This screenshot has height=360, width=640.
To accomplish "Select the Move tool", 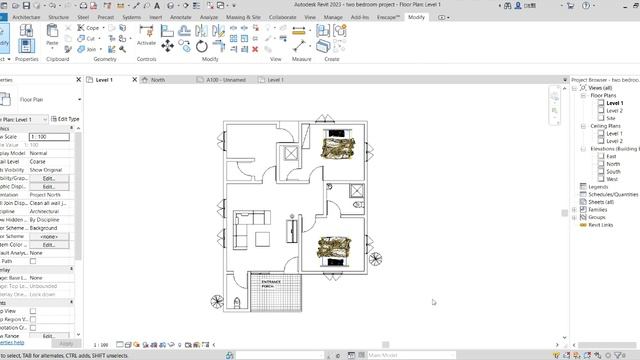I will point(167,46).
